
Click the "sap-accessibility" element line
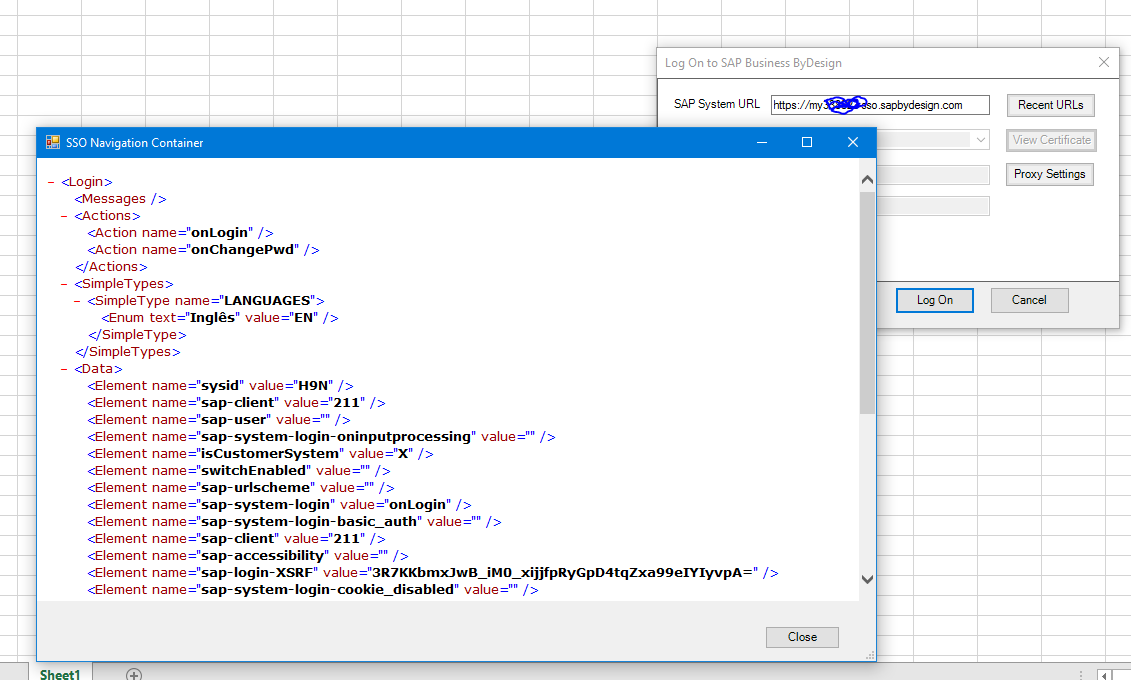point(248,556)
